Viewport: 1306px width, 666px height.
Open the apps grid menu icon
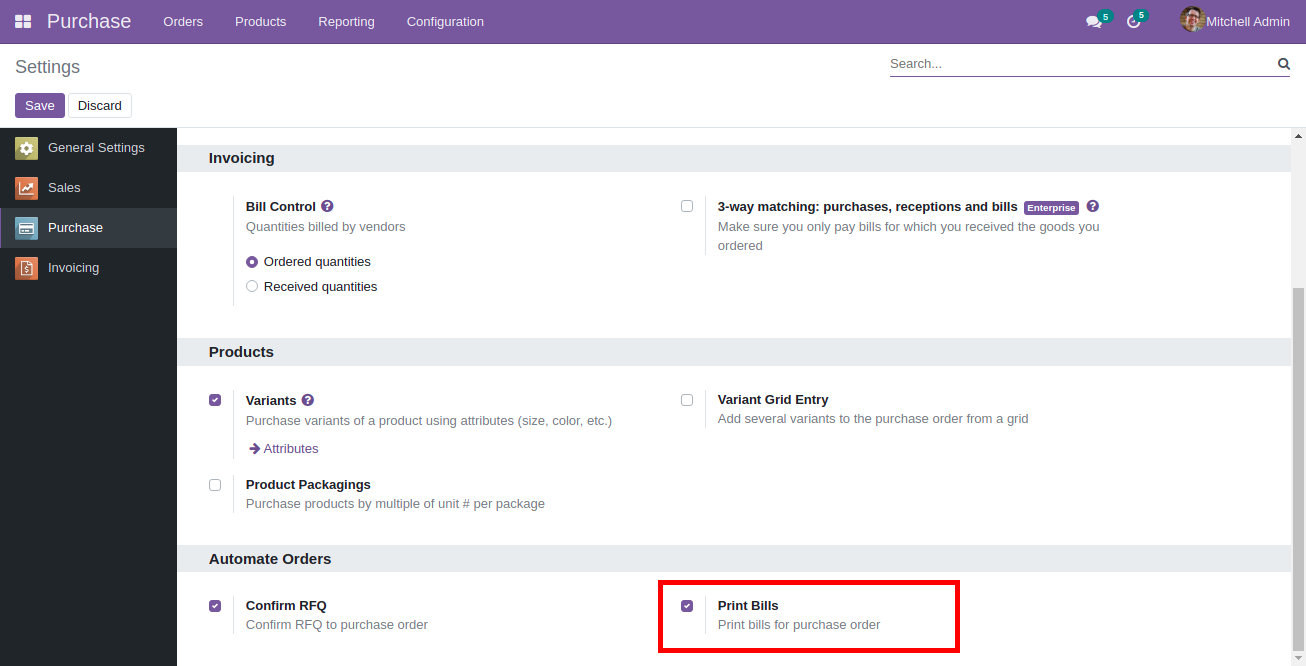coord(23,21)
